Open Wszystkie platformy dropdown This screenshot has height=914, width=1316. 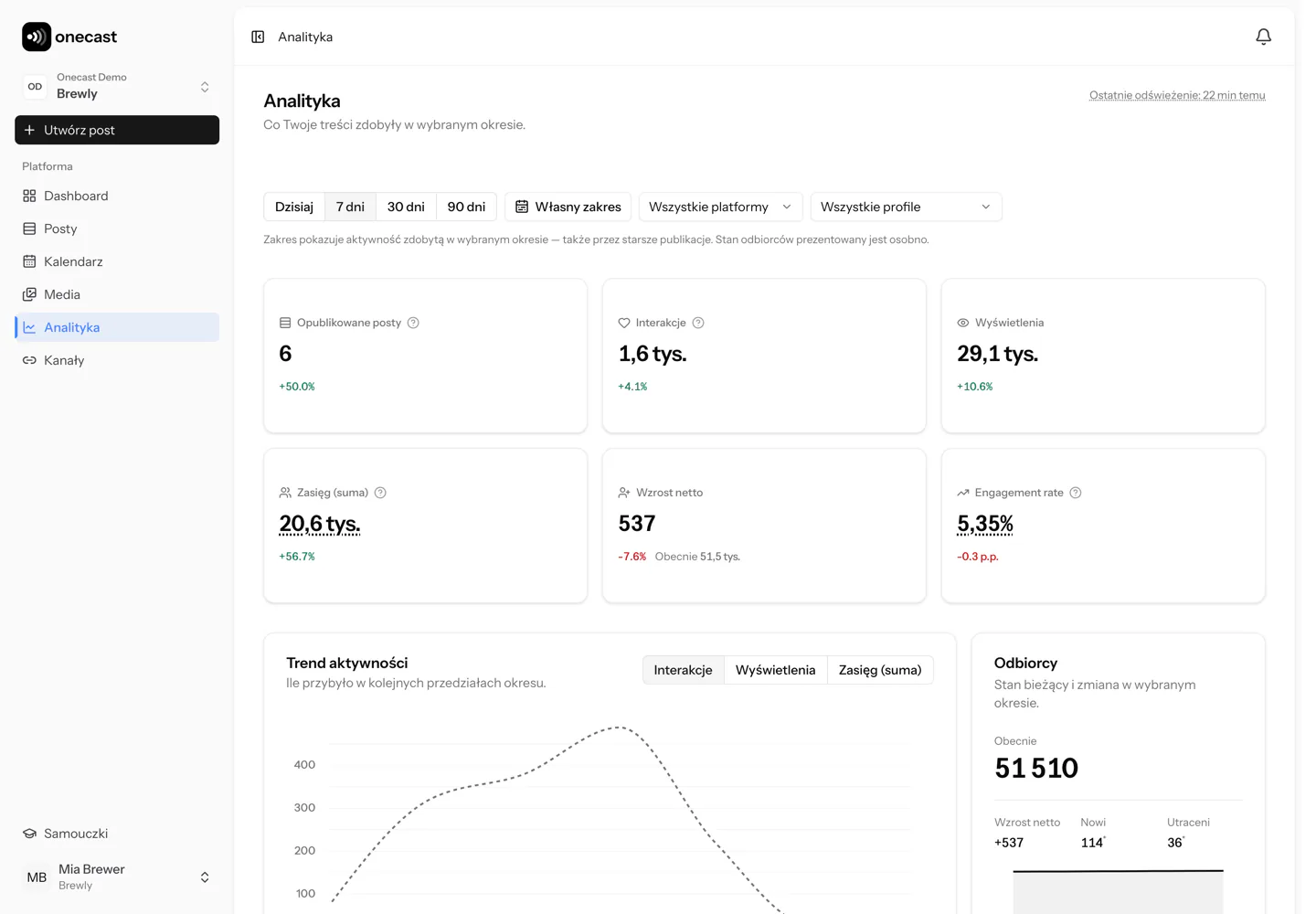tap(720, 207)
